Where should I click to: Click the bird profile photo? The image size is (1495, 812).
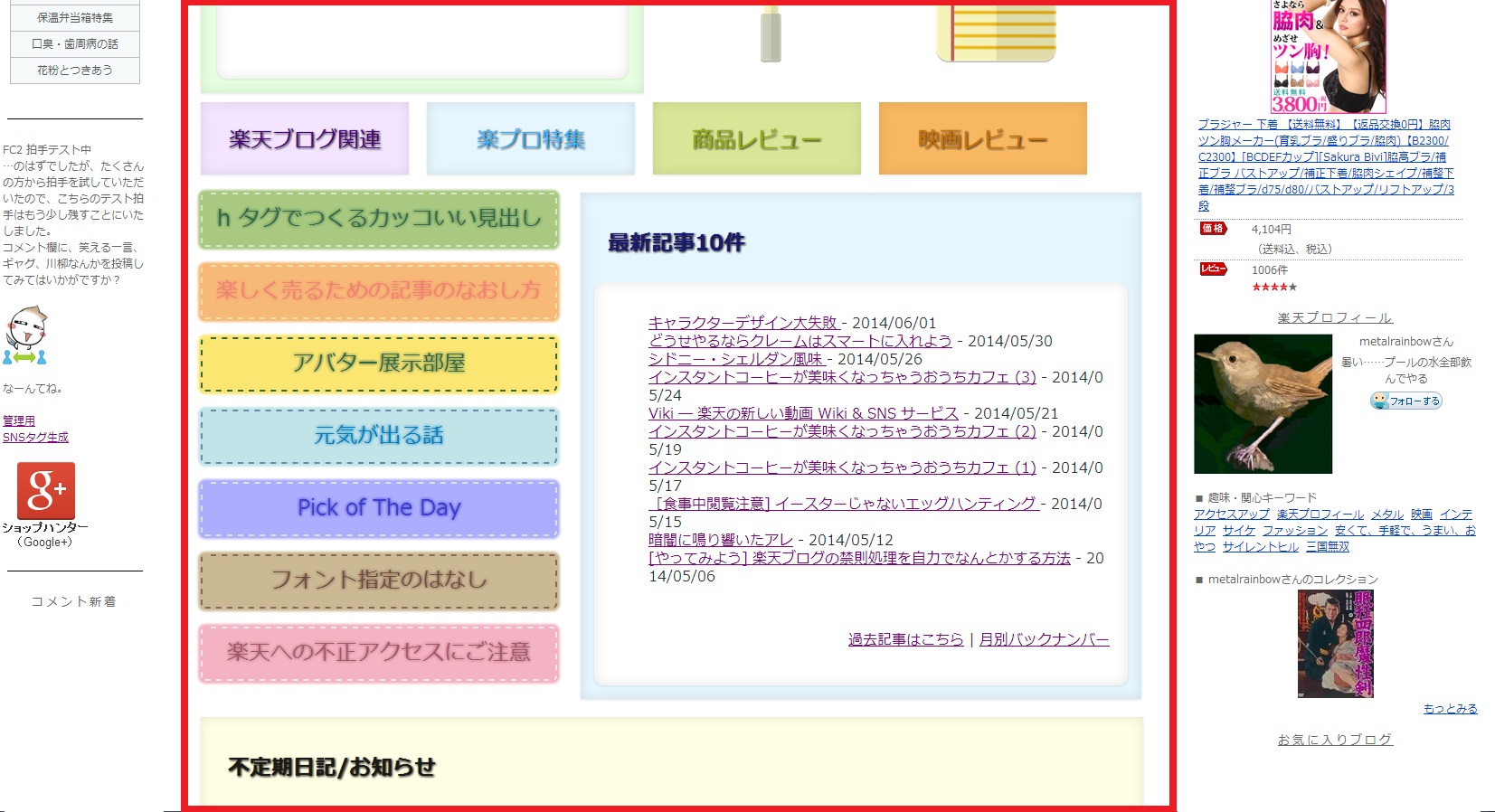(1263, 403)
